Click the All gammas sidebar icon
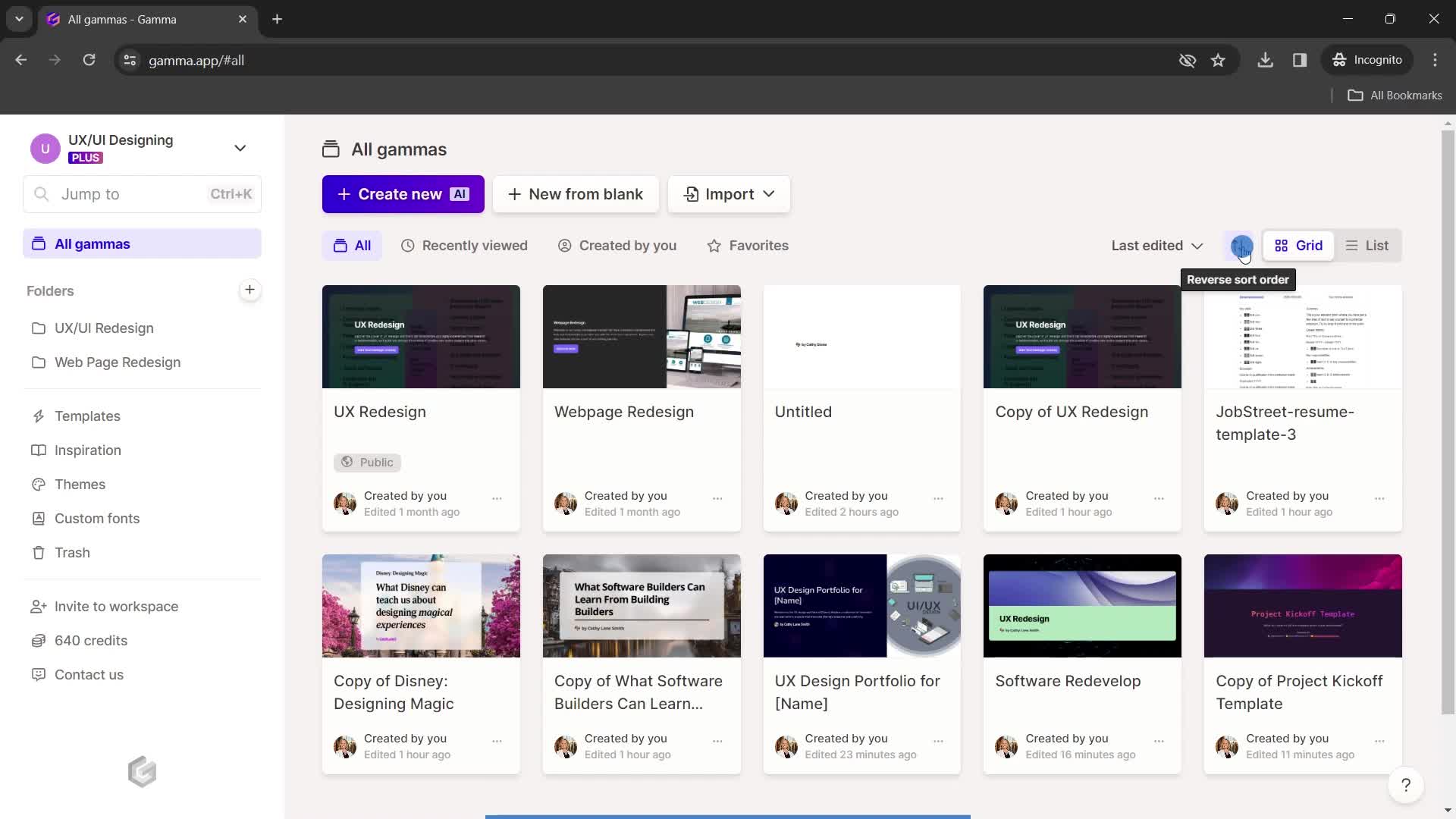1456x819 pixels. pyautogui.click(x=39, y=244)
